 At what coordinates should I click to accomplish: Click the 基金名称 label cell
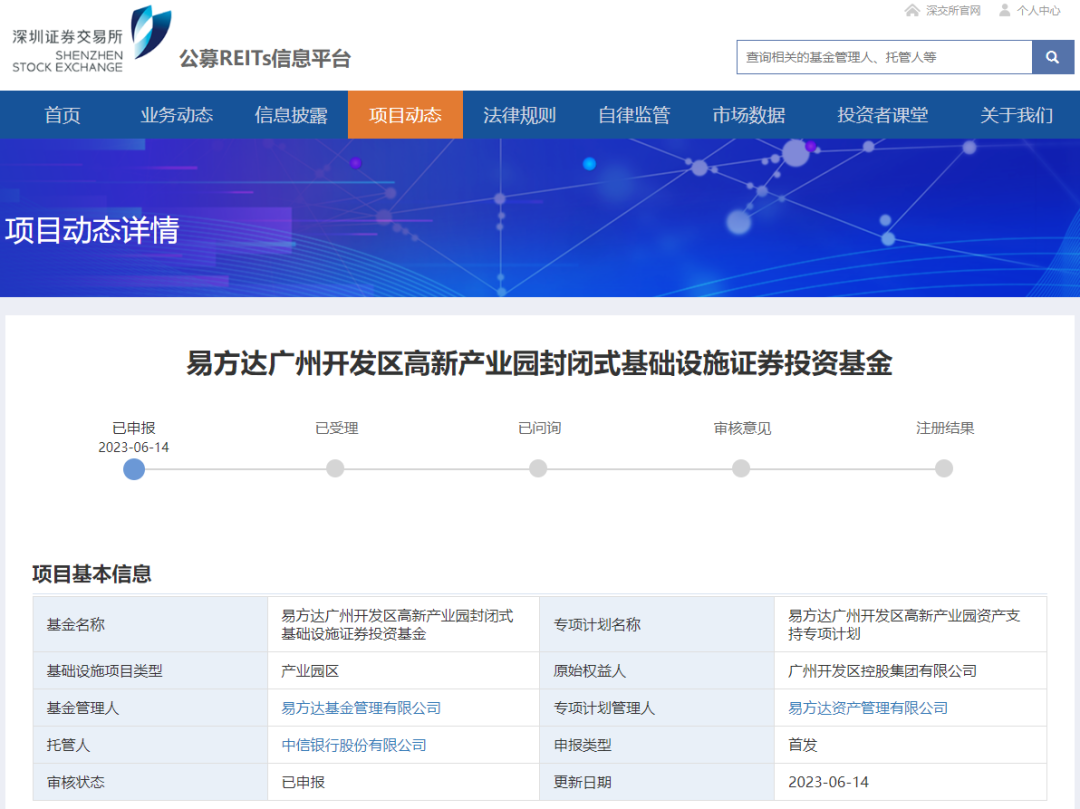coord(150,624)
